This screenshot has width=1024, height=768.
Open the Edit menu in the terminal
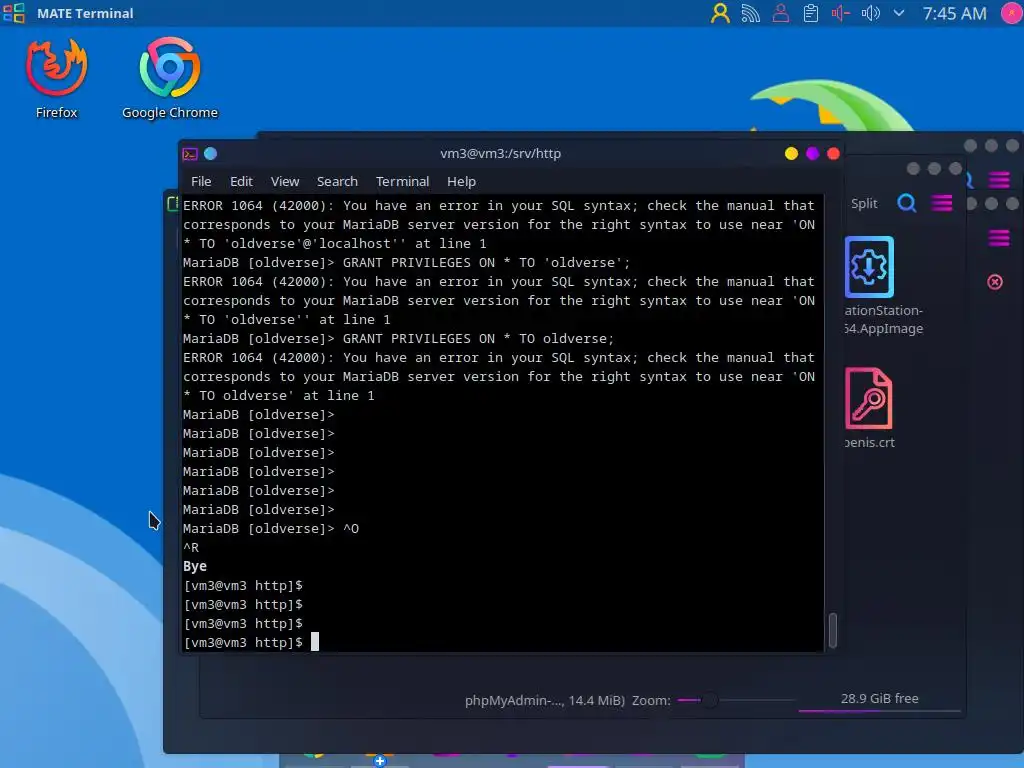(241, 182)
